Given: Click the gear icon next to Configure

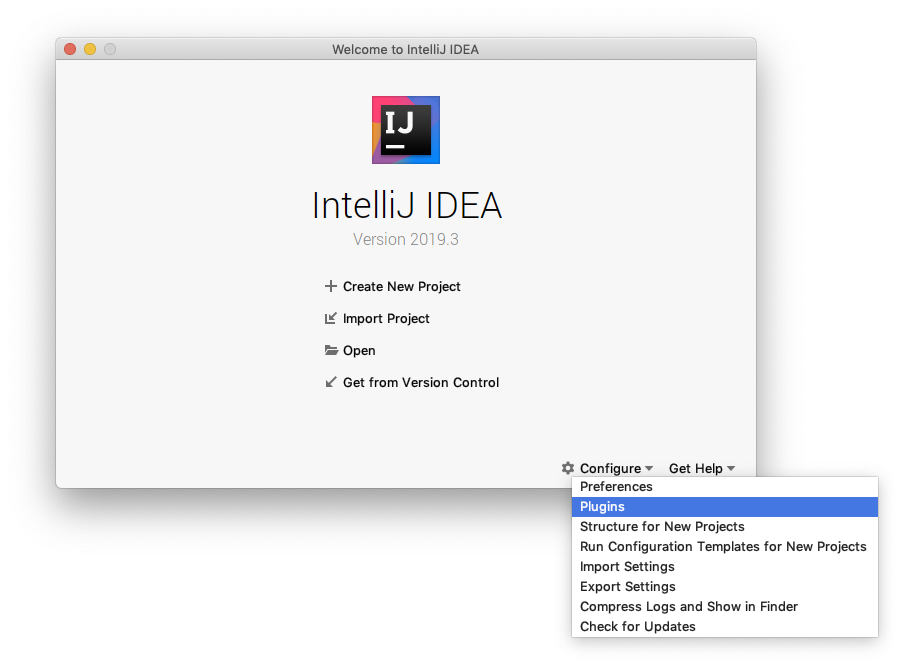Looking at the screenshot, I should [x=568, y=468].
